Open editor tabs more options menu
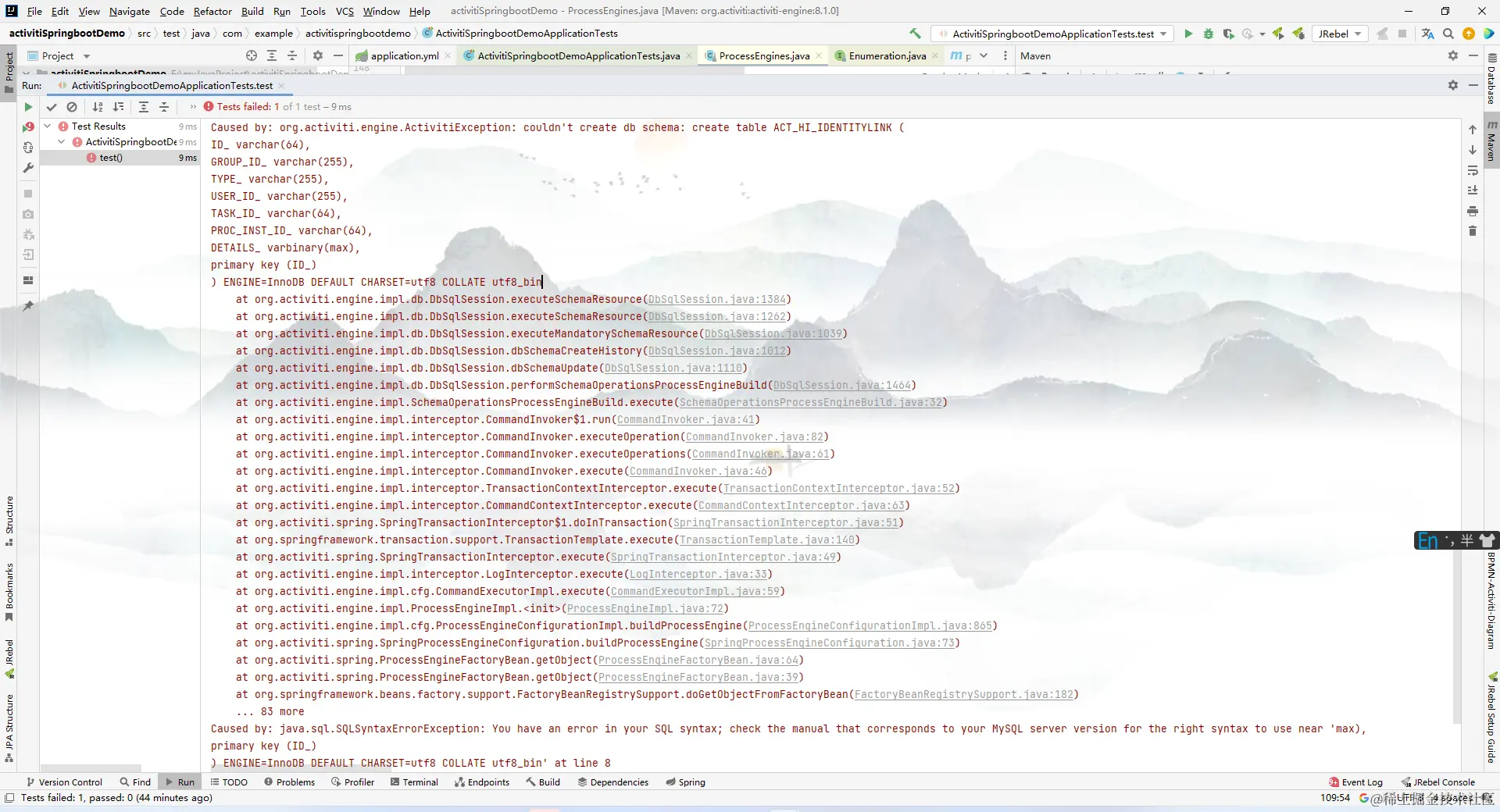 (x=1005, y=55)
